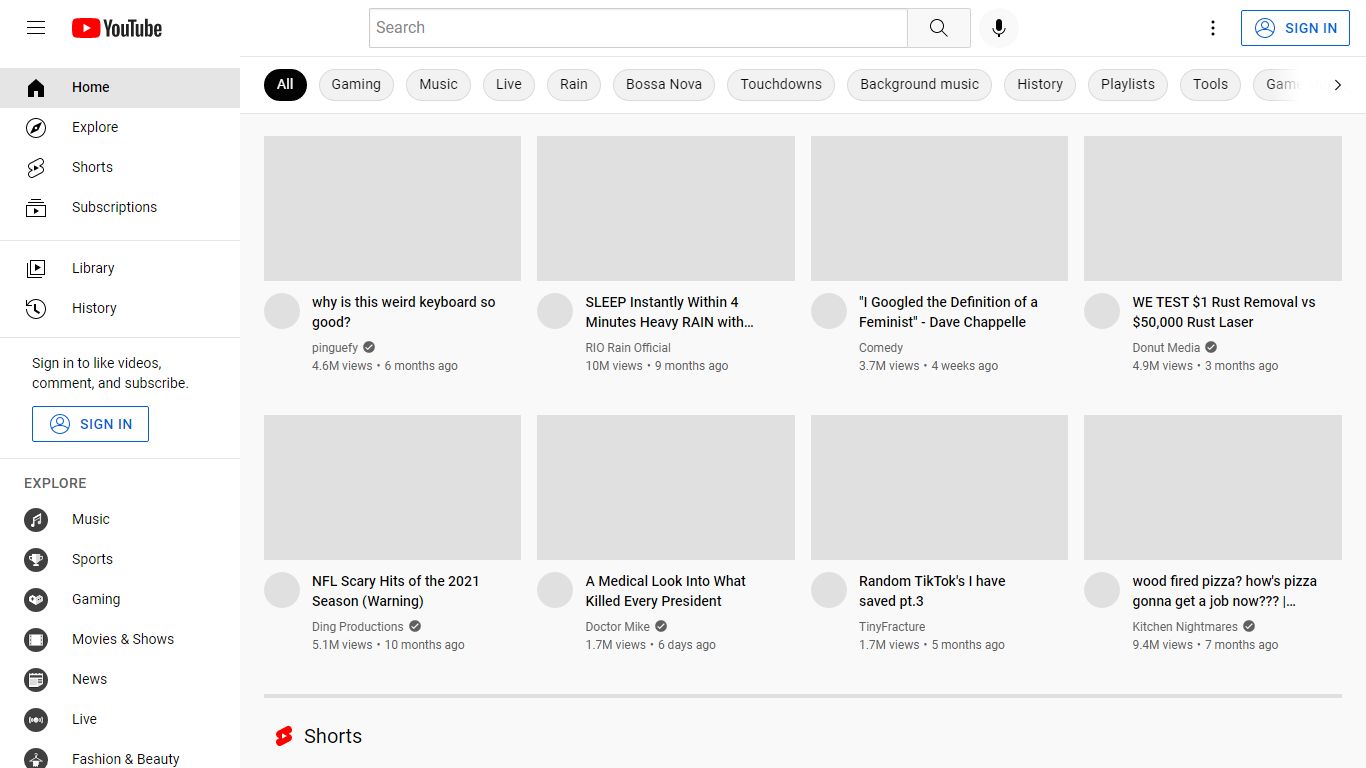This screenshot has height=768, width=1366.
Task: Click the Doctor Mike channel name
Action: tap(618, 627)
